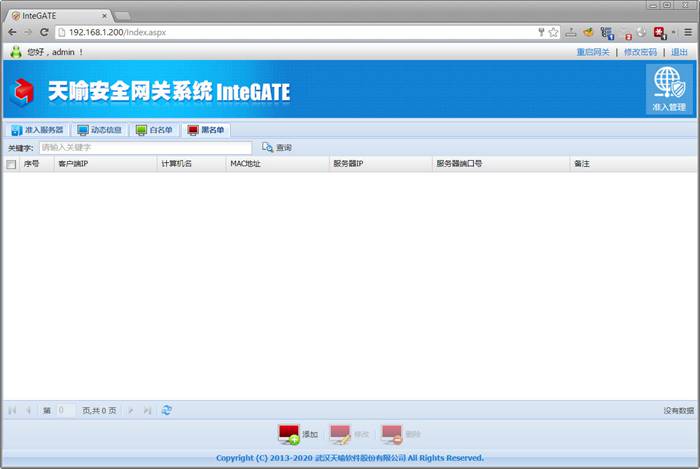Sort by the 计算机名 column header
700x469 pixels.
point(192,164)
